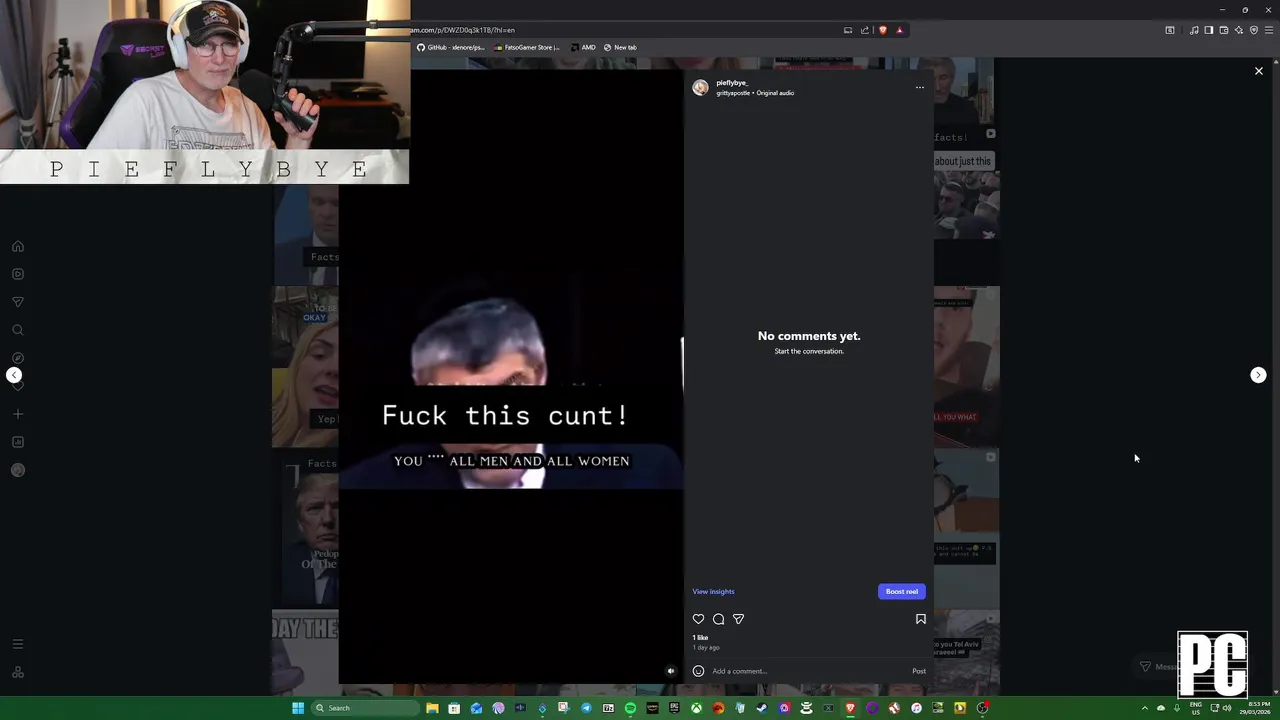1280x720 pixels.
Task: Open the music note toolbar icon
Action: tap(1194, 30)
